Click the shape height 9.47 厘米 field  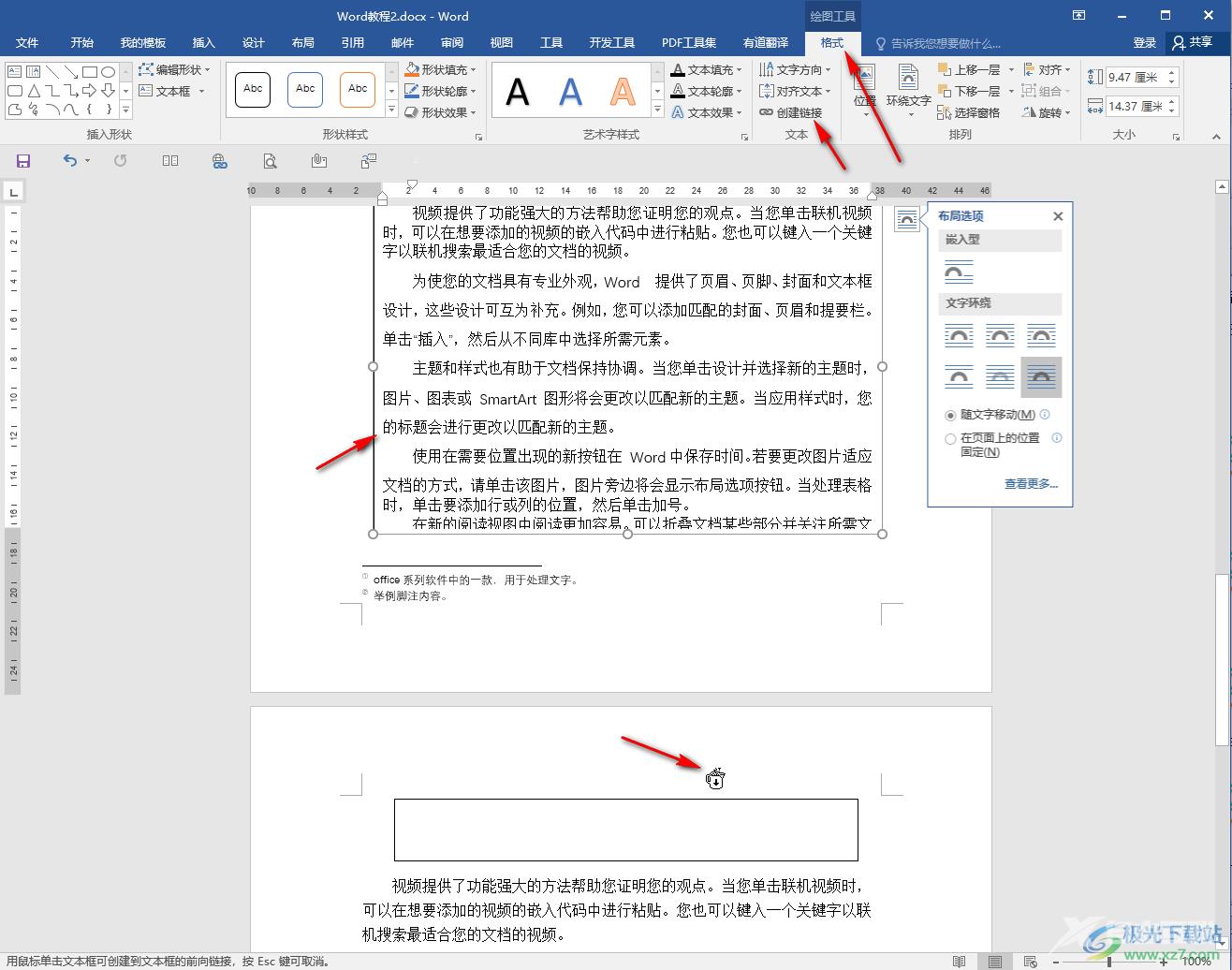[x=1133, y=78]
